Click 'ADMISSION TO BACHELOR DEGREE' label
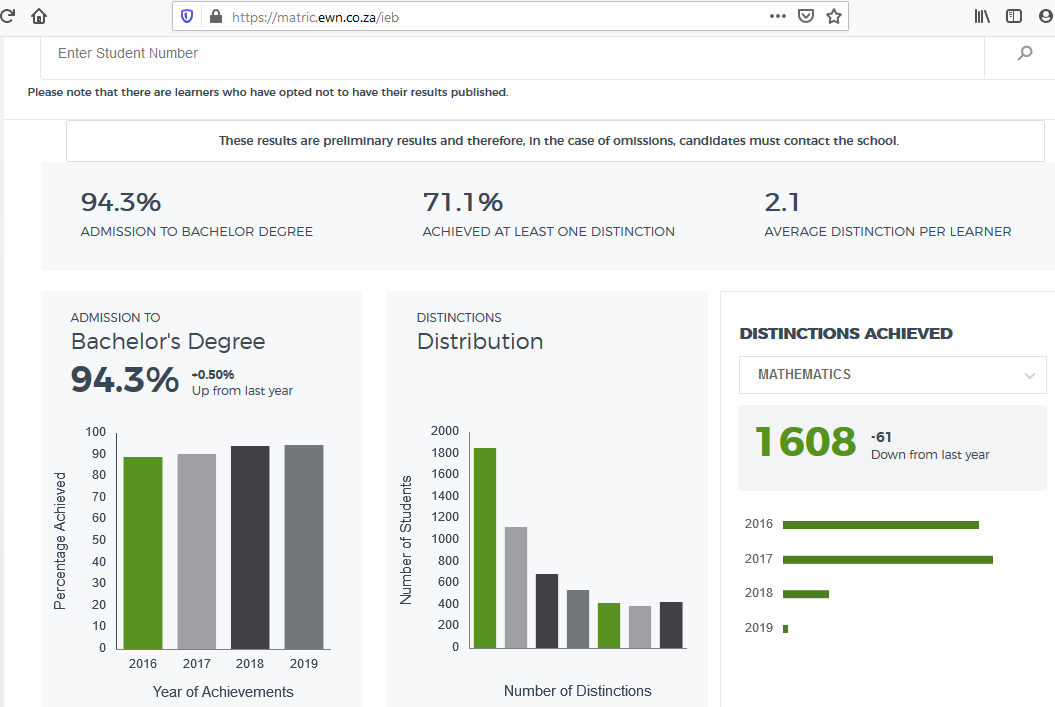Viewport: 1055px width, 707px height. pyautogui.click(x=196, y=231)
